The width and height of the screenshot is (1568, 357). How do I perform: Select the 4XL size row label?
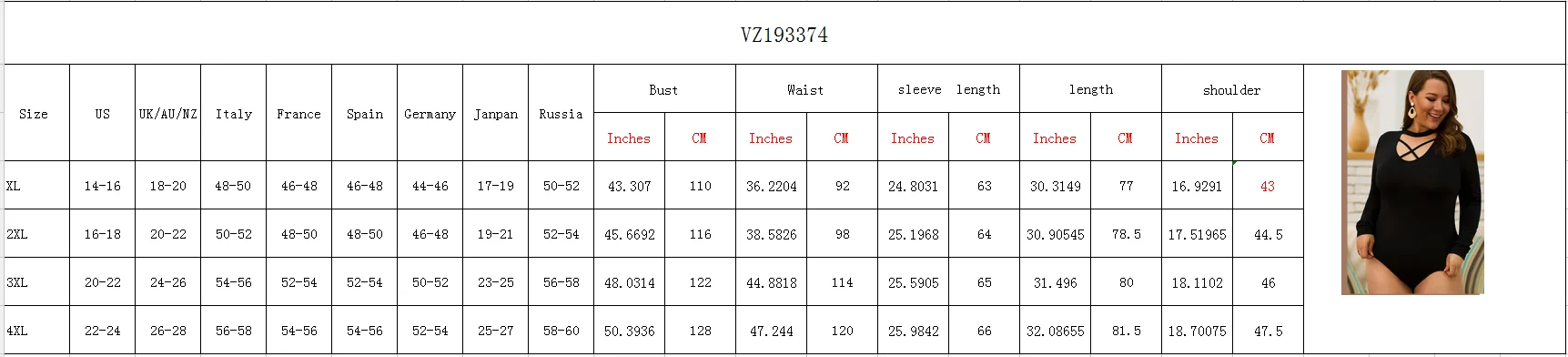(37, 331)
